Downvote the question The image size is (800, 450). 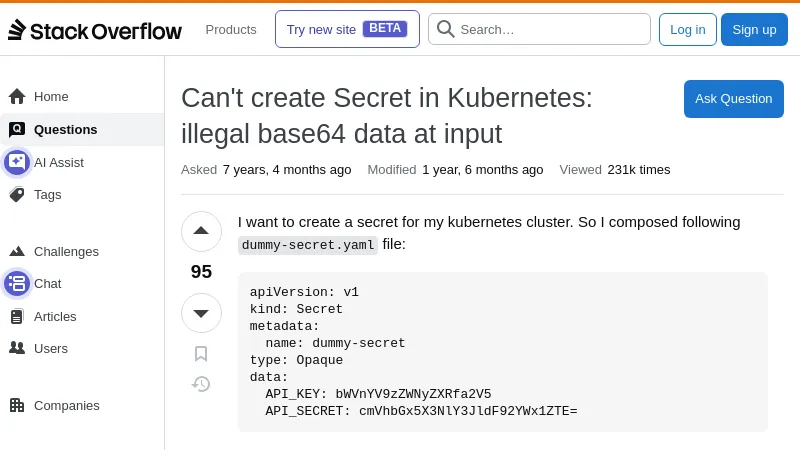(x=201, y=313)
